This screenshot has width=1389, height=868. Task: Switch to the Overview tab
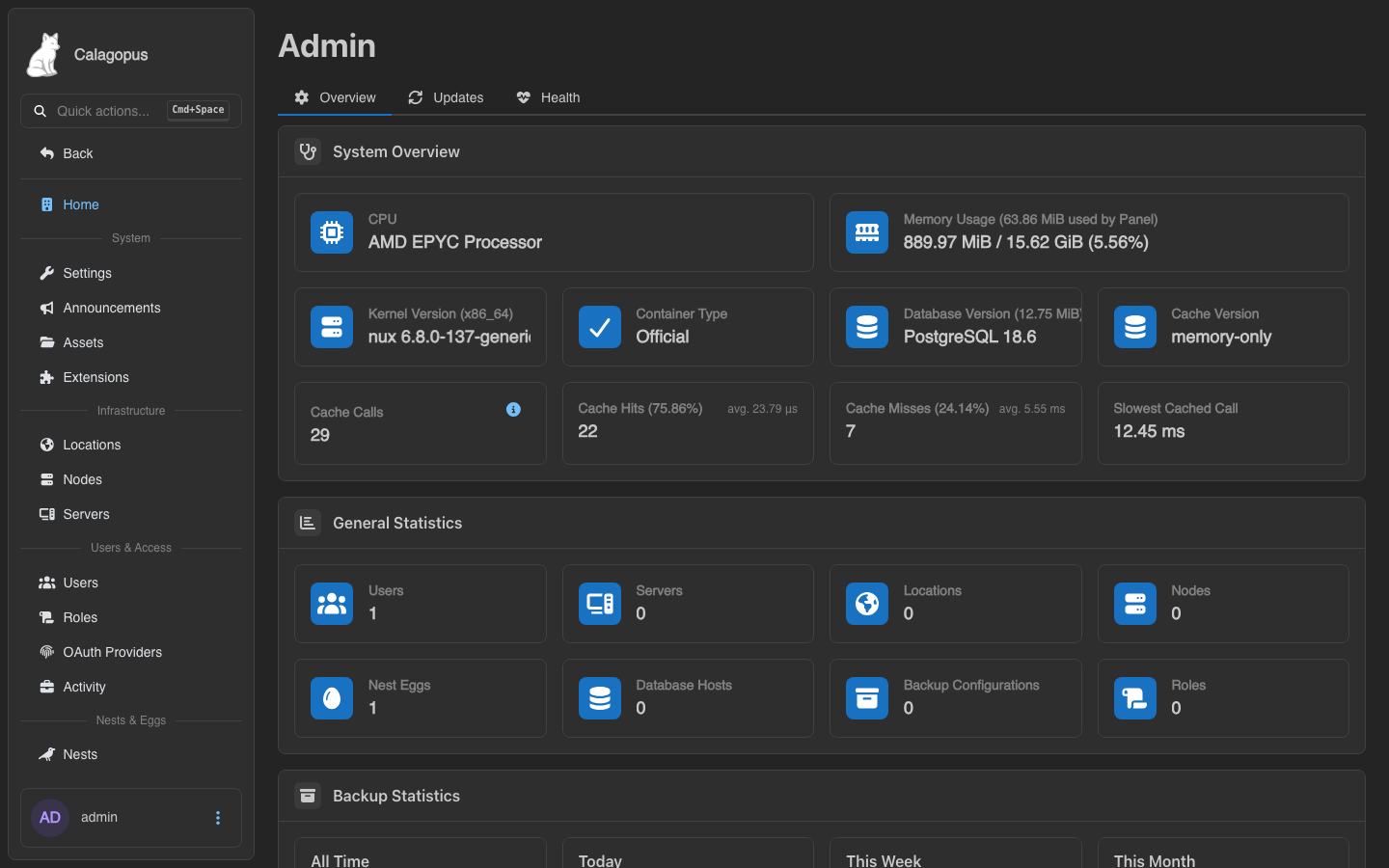click(335, 97)
